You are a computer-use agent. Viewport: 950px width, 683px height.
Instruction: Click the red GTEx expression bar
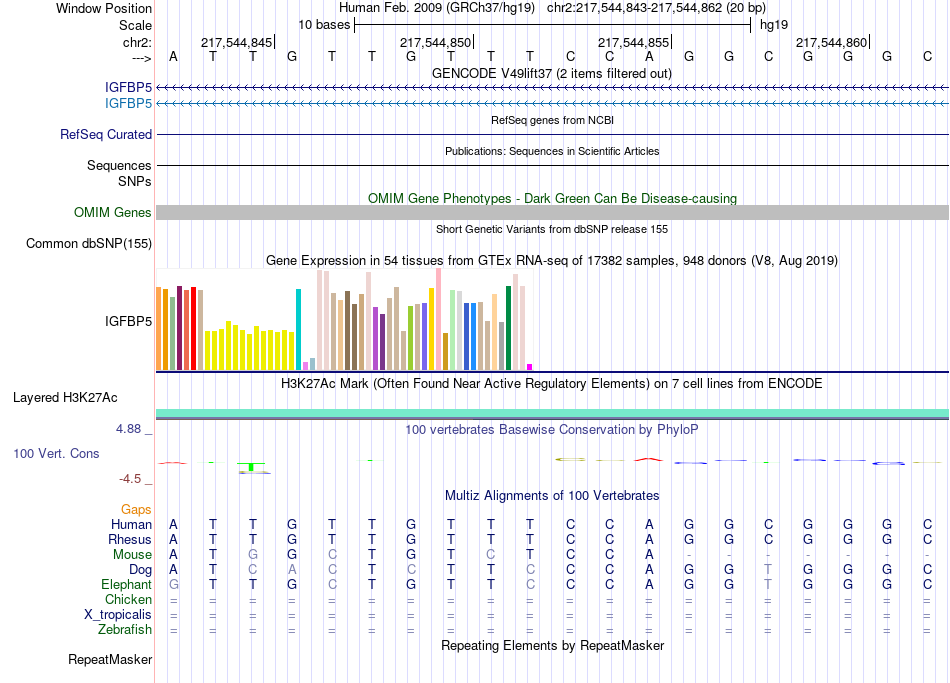tap(193, 328)
